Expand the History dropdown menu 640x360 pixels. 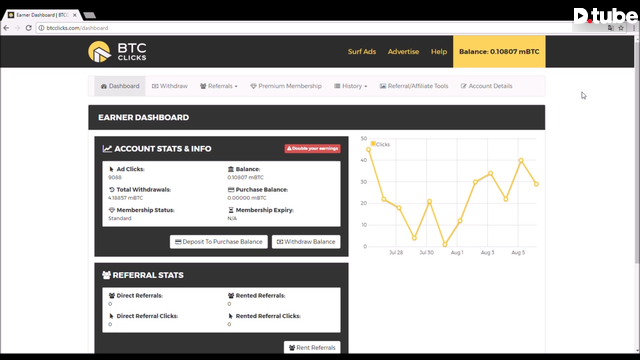[x=351, y=86]
